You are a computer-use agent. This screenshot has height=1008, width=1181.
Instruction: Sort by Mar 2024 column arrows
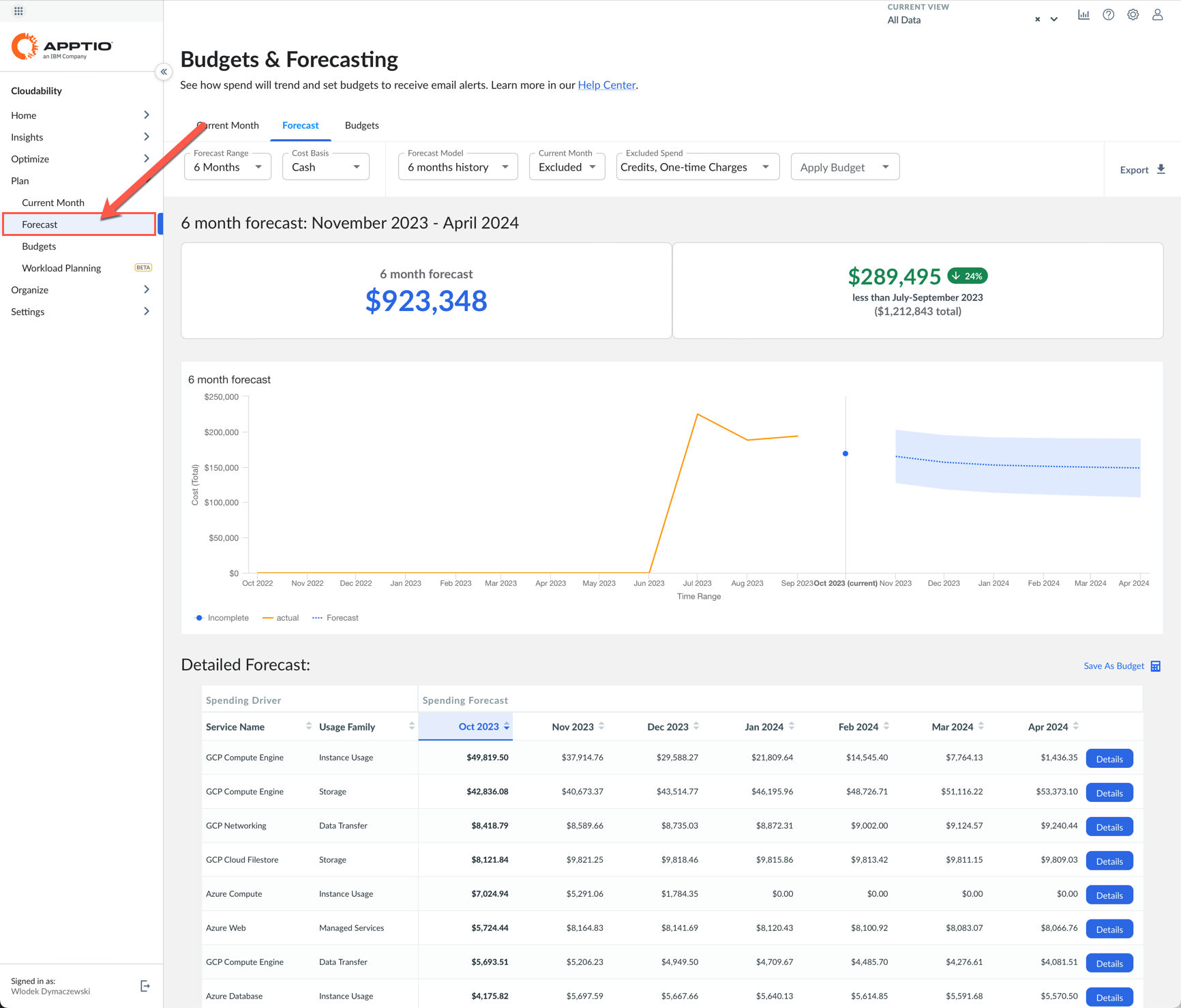tap(981, 726)
